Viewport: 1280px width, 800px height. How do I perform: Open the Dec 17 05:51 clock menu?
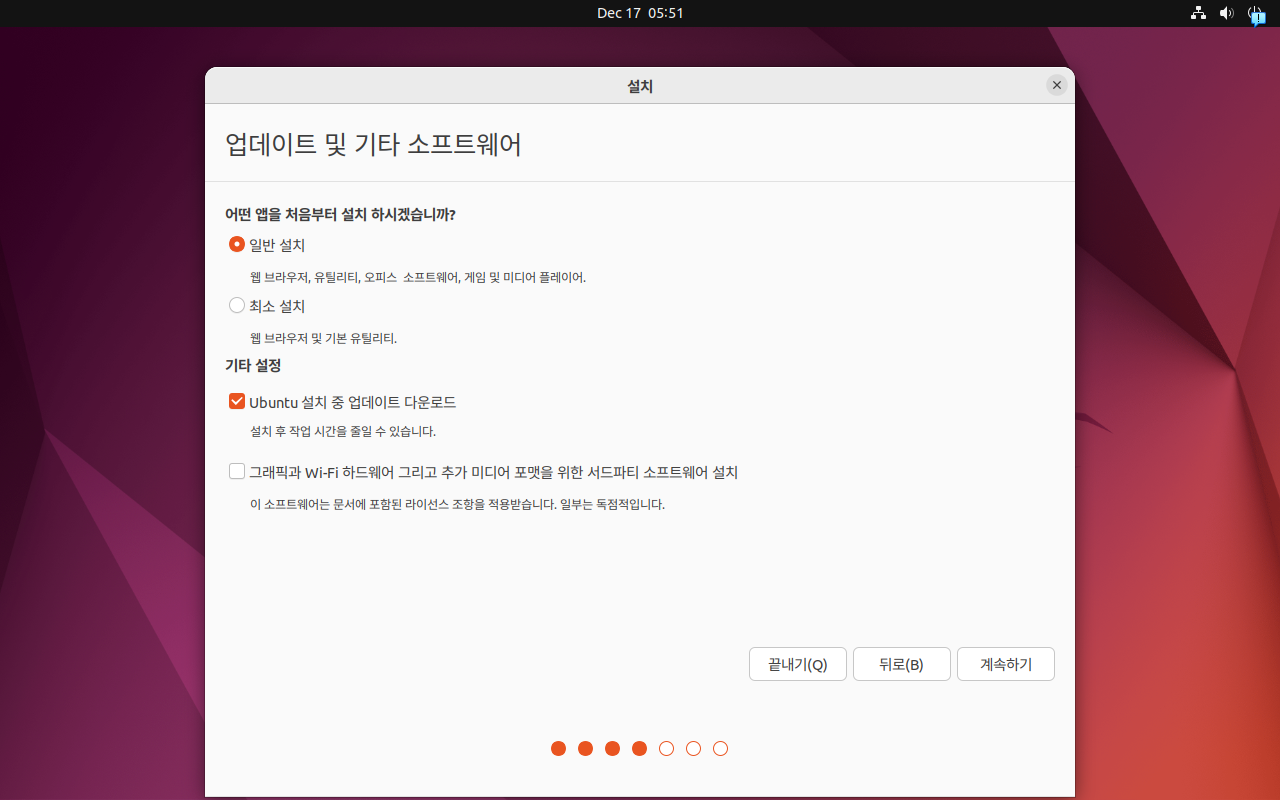pos(640,13)
